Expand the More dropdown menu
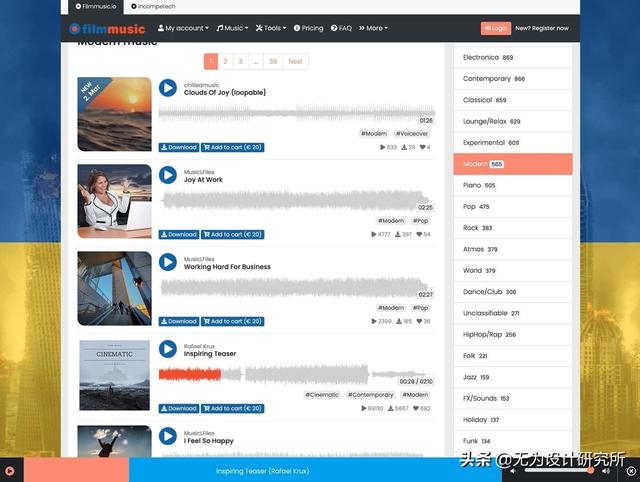 click(373, 28)
